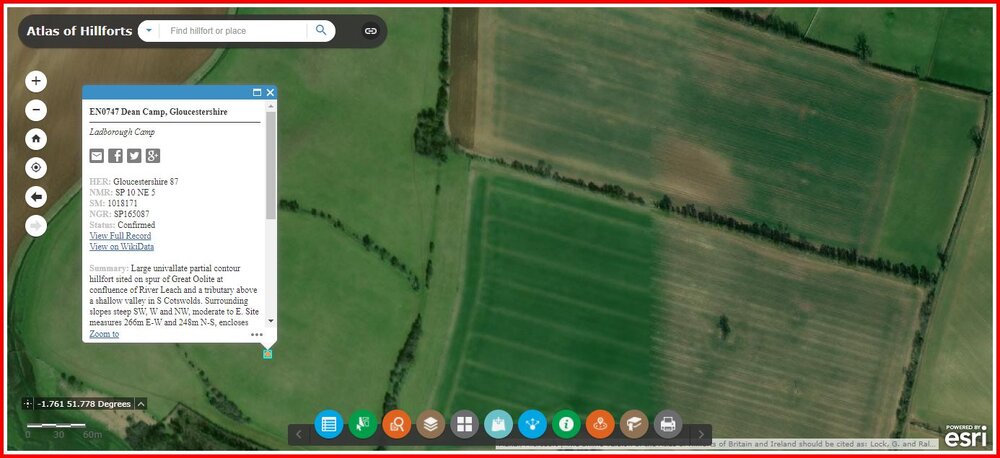
Task: Click the popup vertical scrollbar thumb
Action: point(271,166)
